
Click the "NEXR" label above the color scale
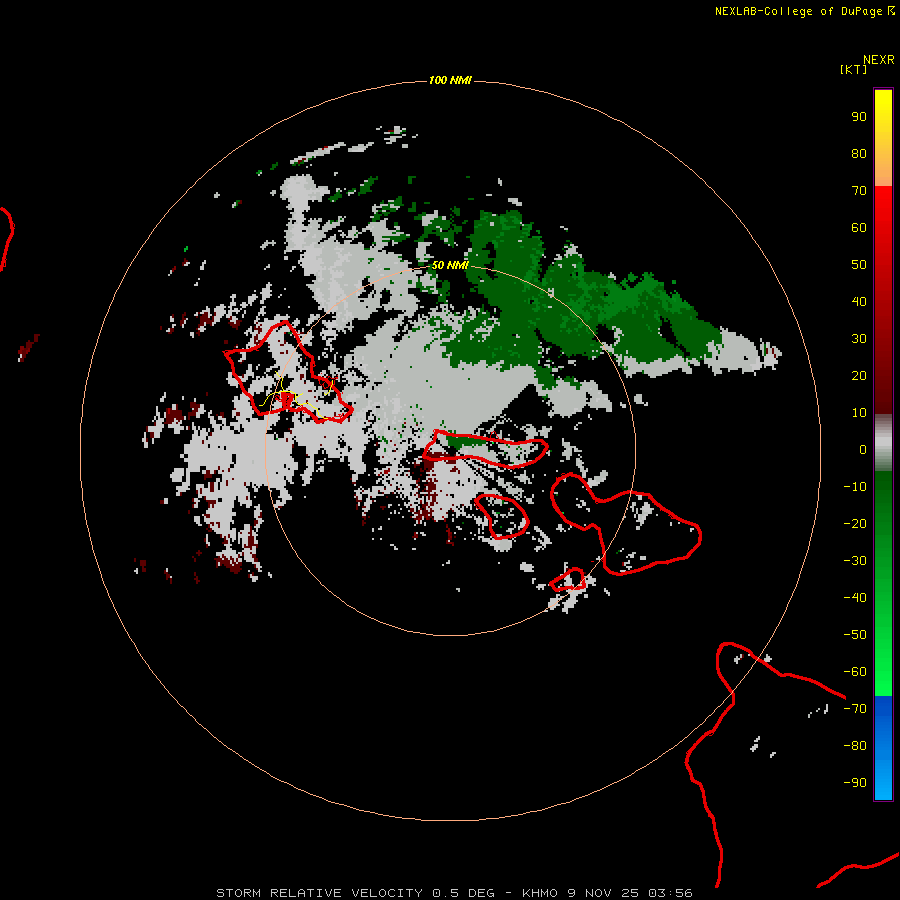click(879, 60)
